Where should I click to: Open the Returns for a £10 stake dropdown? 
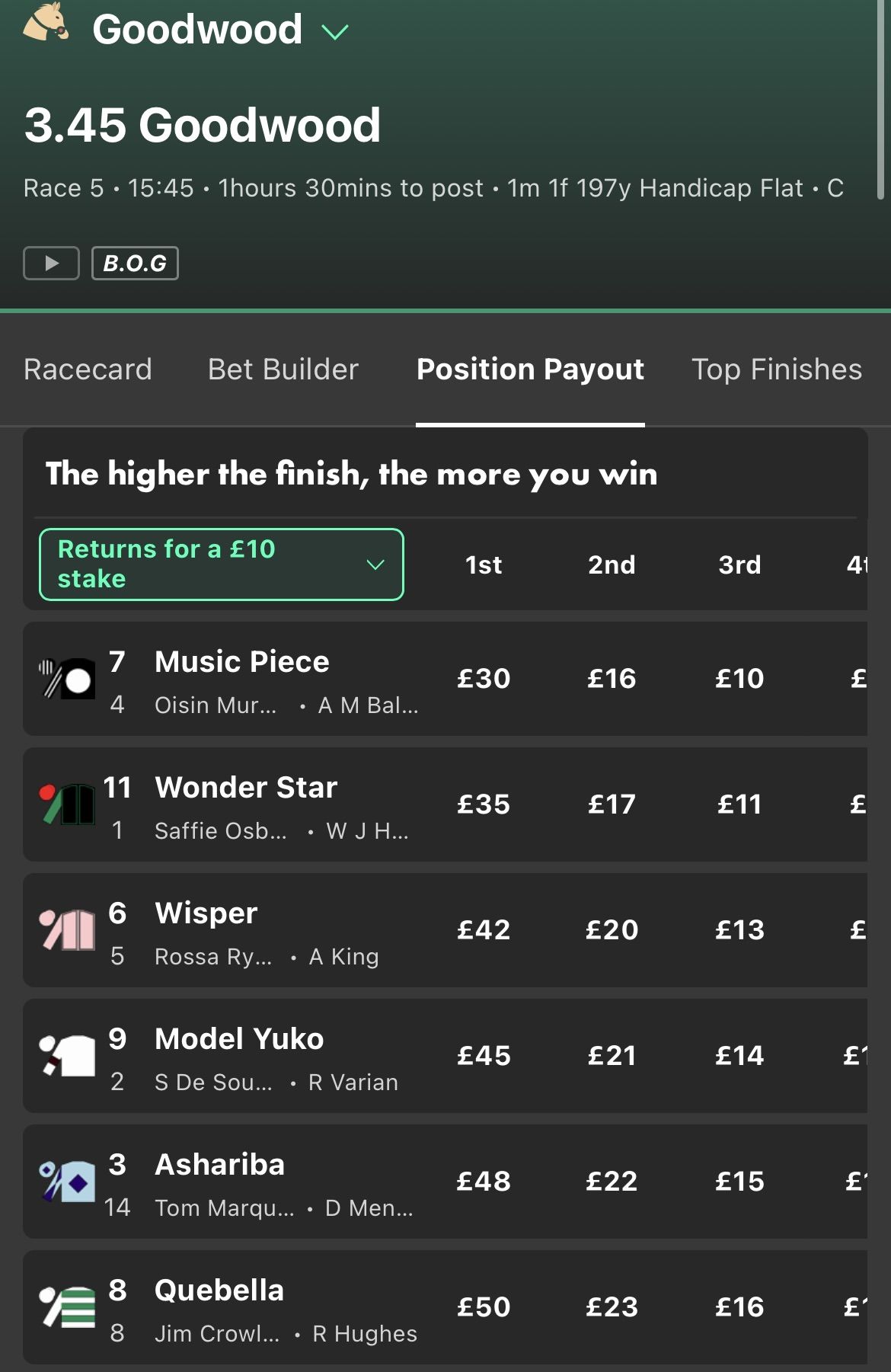221,564
